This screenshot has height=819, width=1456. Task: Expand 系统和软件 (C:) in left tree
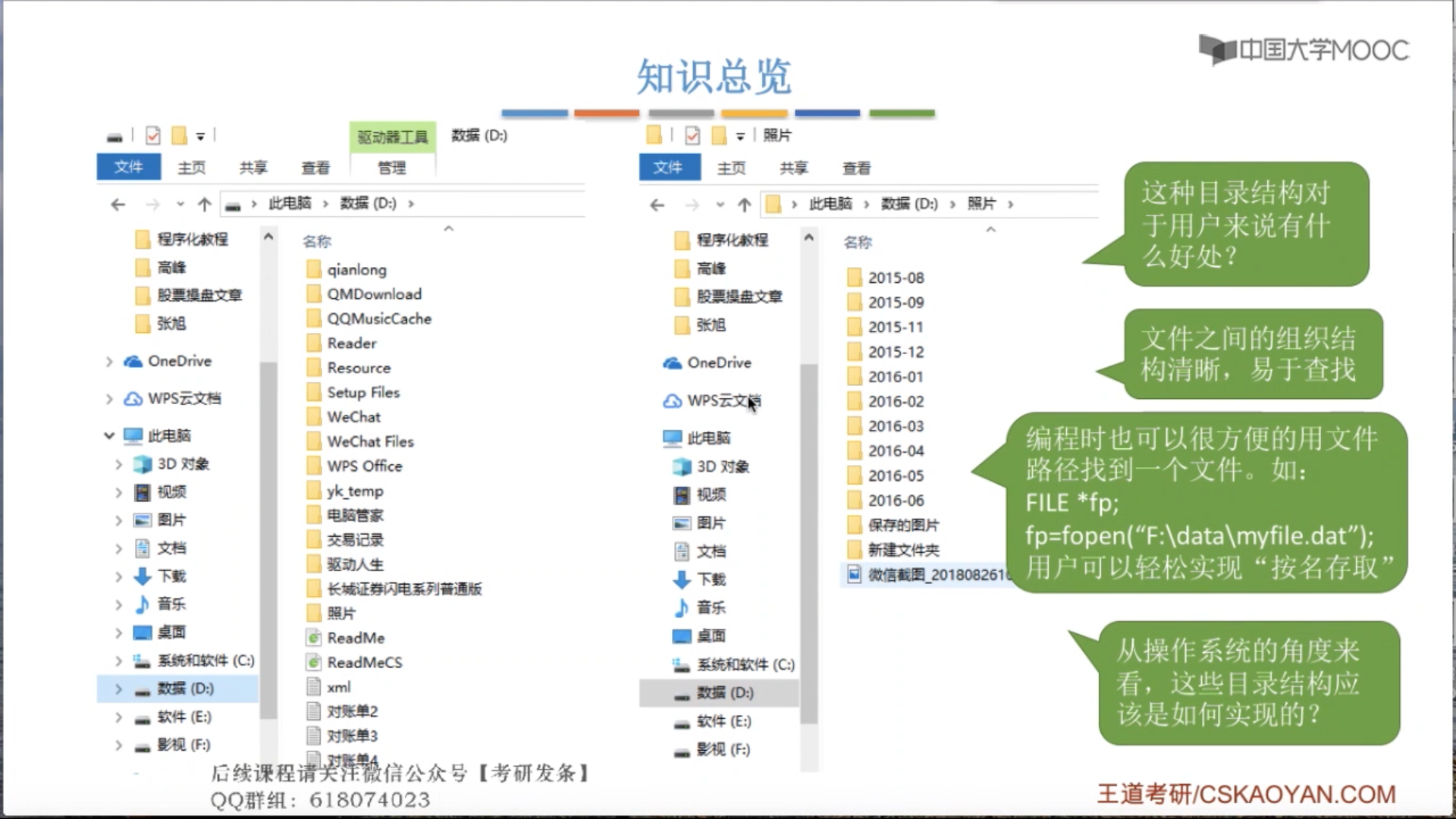click(119, 661)
